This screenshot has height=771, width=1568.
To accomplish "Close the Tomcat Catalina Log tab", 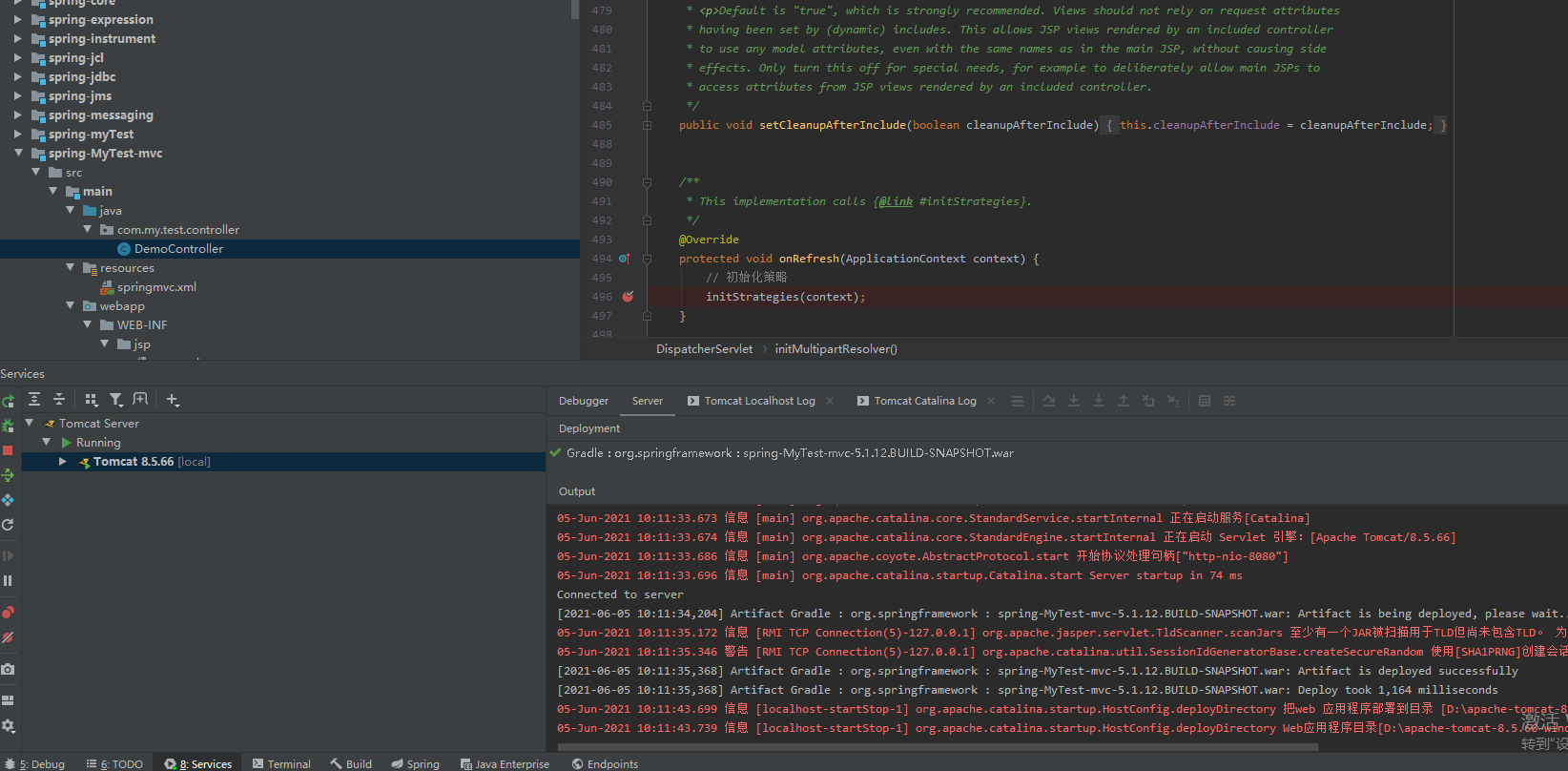I will coord(991,401).
